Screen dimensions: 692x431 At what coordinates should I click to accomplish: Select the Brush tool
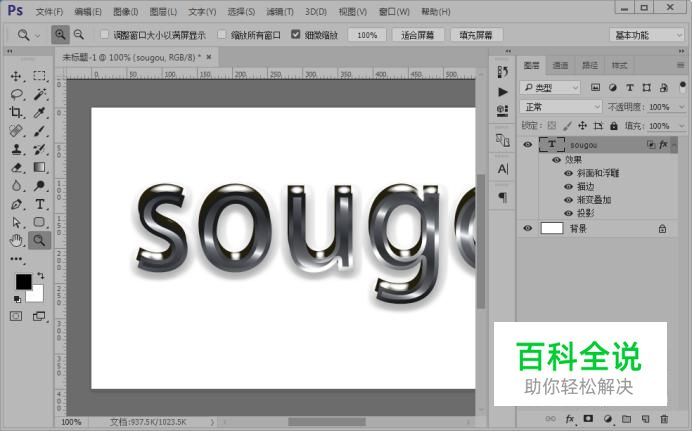39,131
